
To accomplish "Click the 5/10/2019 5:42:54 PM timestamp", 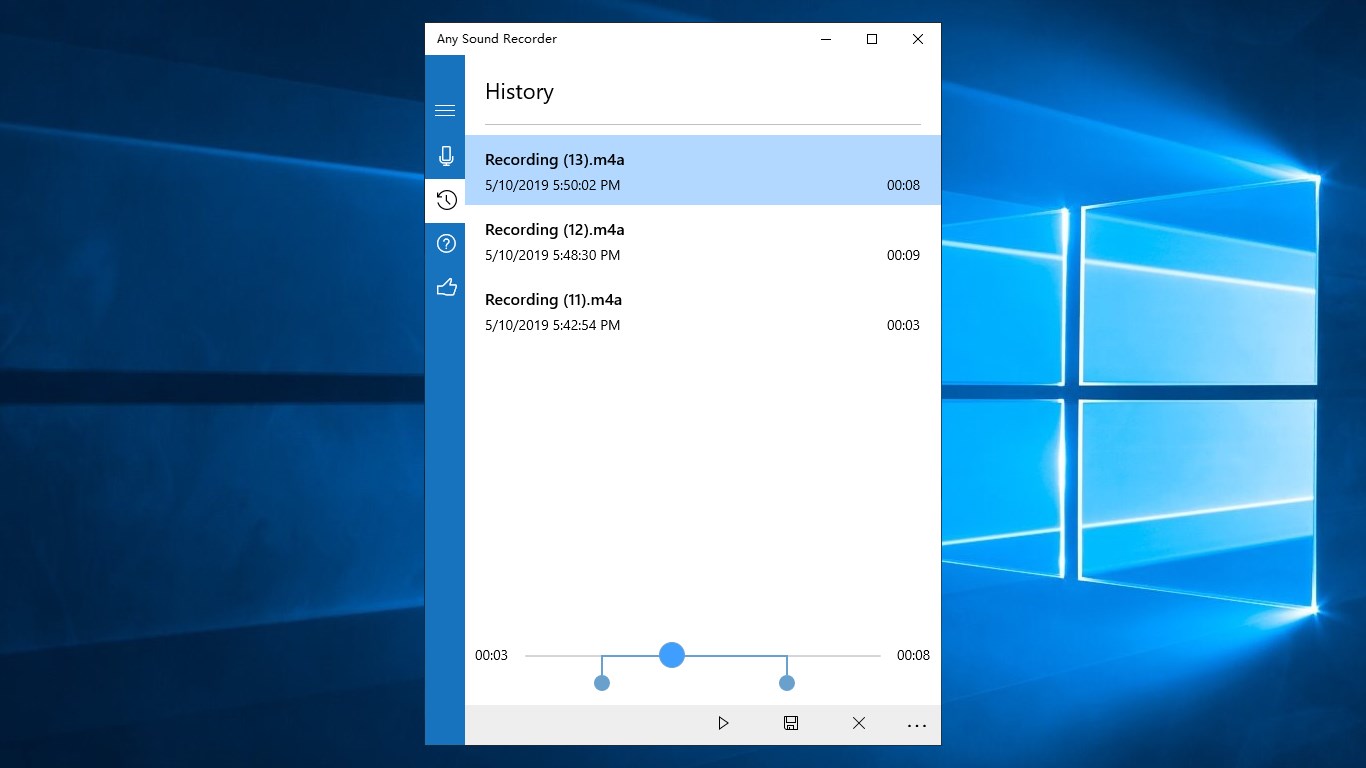I will tap(552, 325).
